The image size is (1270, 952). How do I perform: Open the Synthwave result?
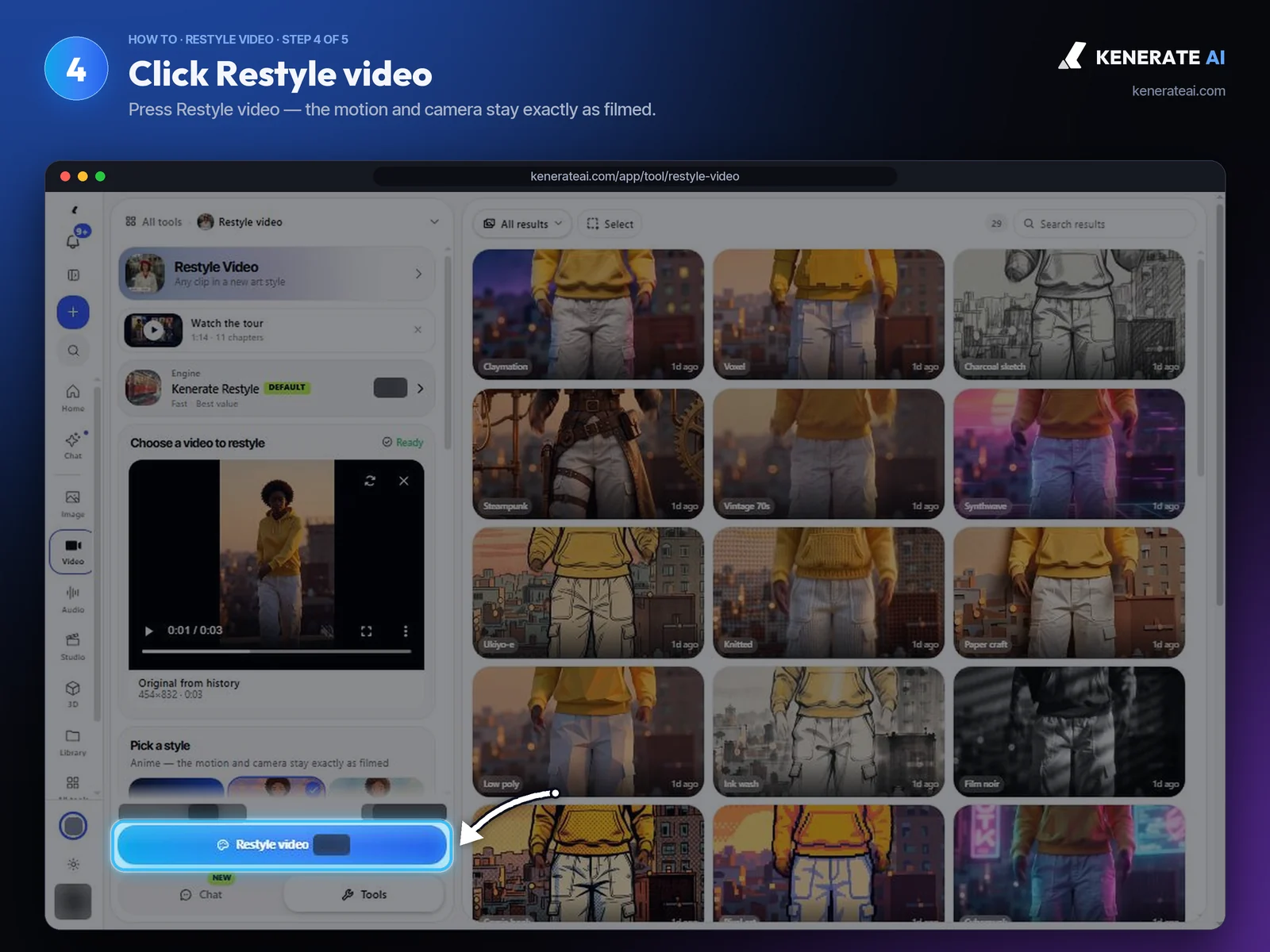(1069, 454)
